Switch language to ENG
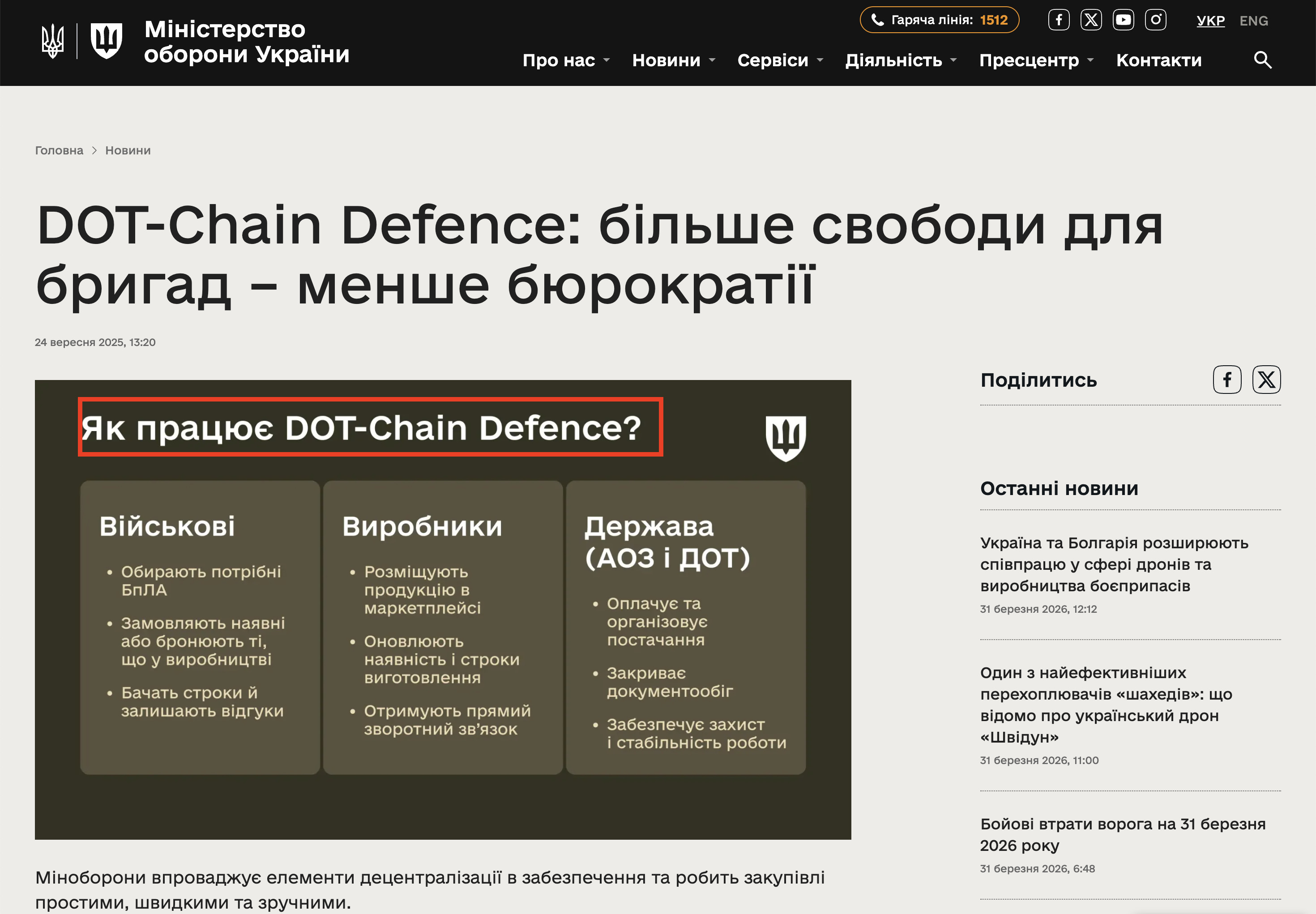This screenshot has height=914, width=1316. [x=1254, y=21]
